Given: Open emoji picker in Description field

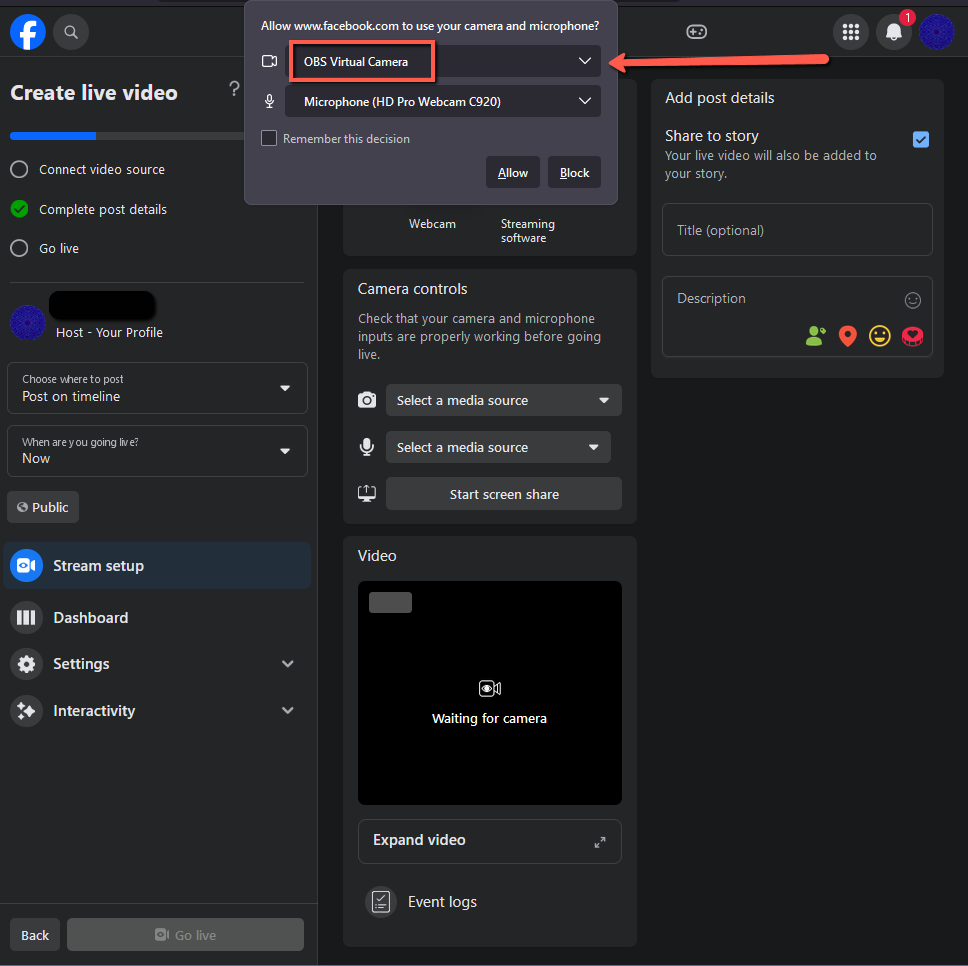Looking at the screenshot, I should [x=912, y=300].
